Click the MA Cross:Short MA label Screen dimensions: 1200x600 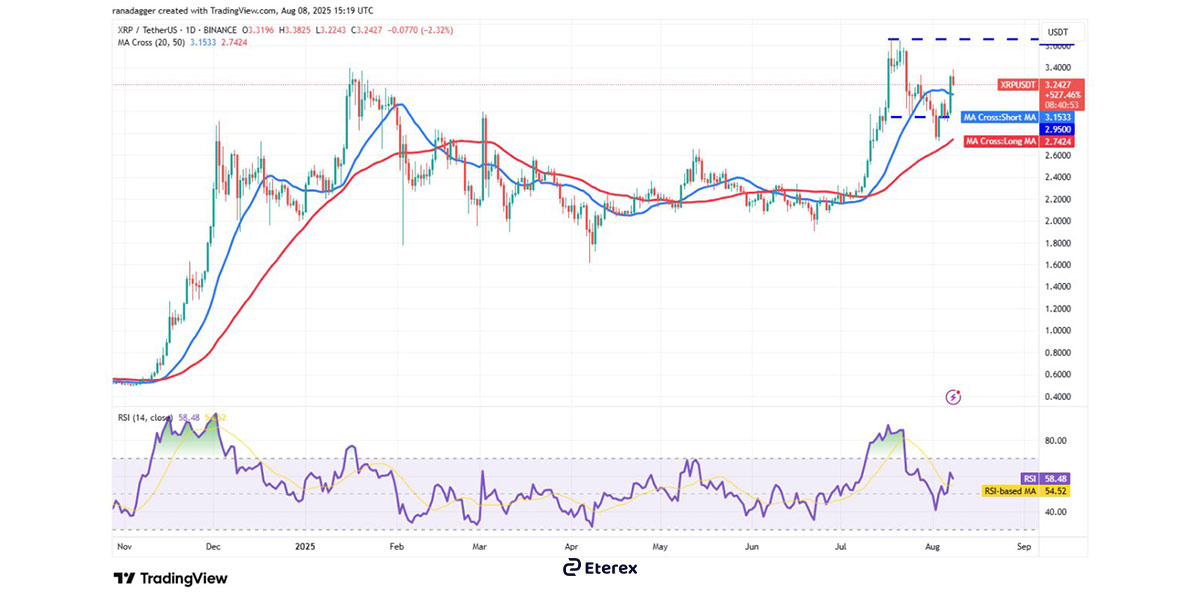pos(1000,117)
